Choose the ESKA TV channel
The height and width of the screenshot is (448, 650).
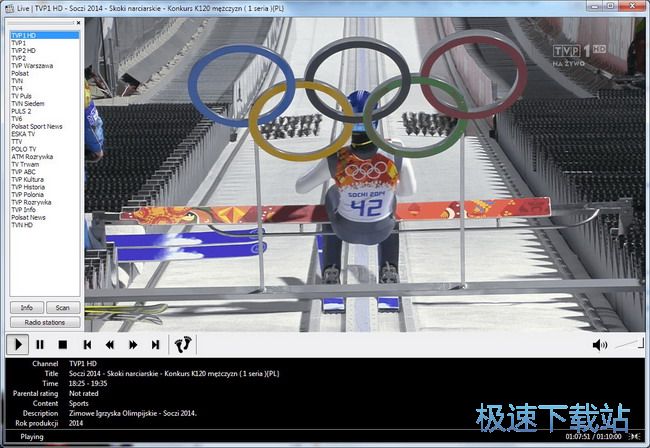24,134
